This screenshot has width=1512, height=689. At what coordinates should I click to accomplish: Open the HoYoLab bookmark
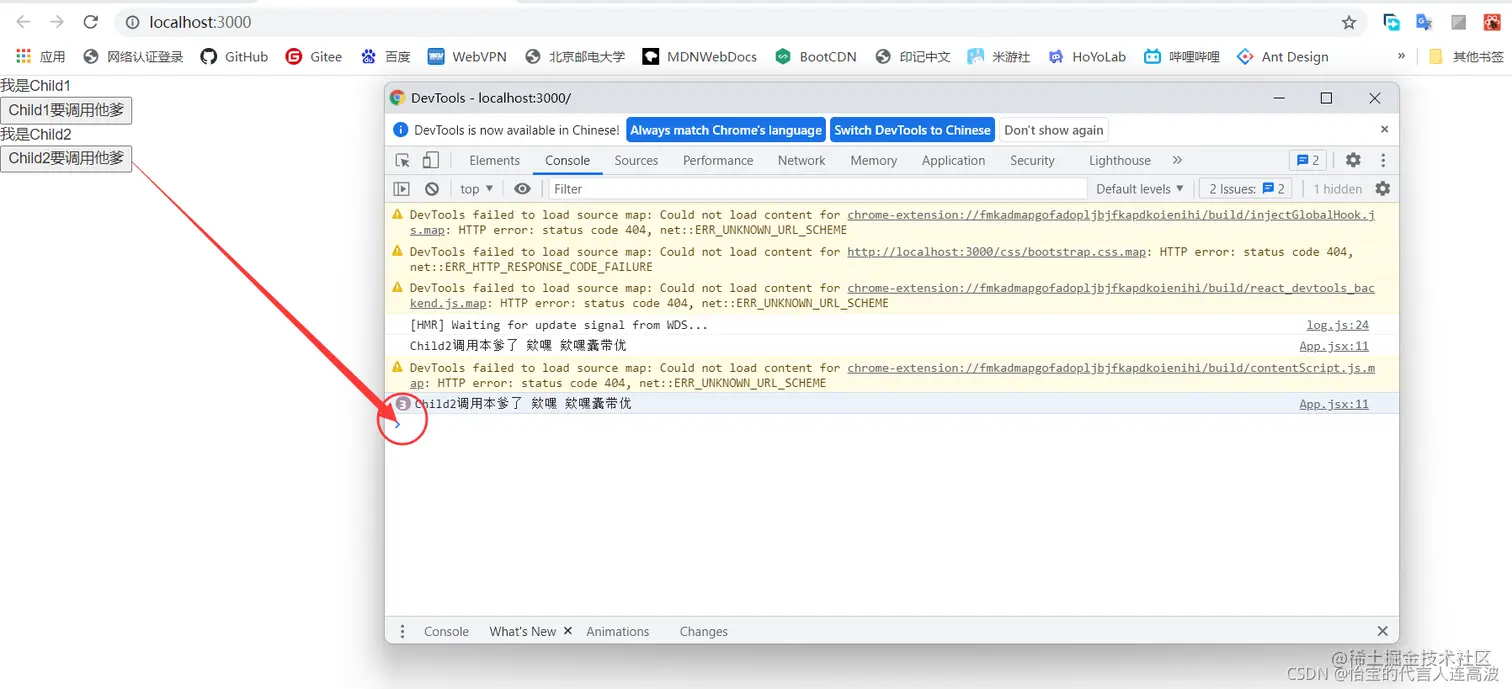coord(1087,57)
